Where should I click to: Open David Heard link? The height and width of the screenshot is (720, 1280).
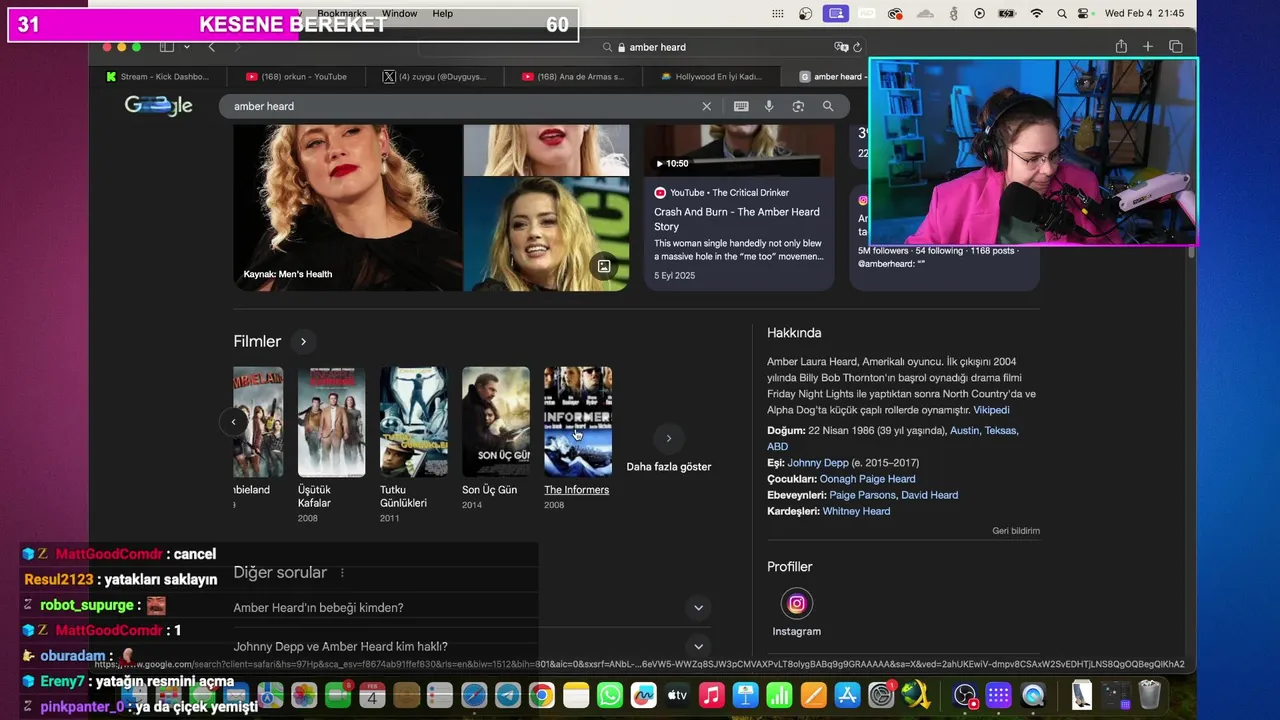tap(929, 495)
